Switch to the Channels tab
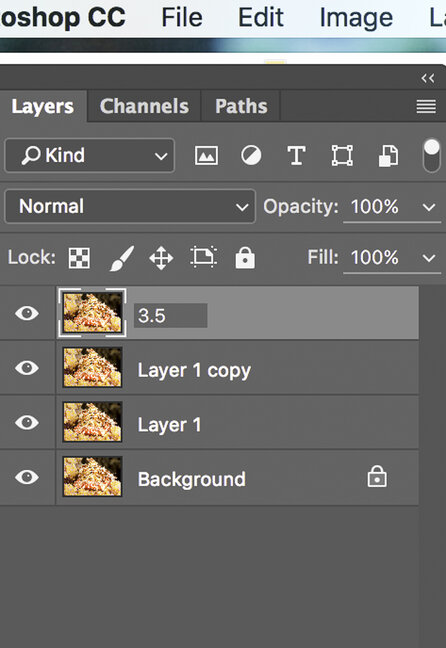Image resolution: width=446 pixels, height=648 pixels. 144,106
